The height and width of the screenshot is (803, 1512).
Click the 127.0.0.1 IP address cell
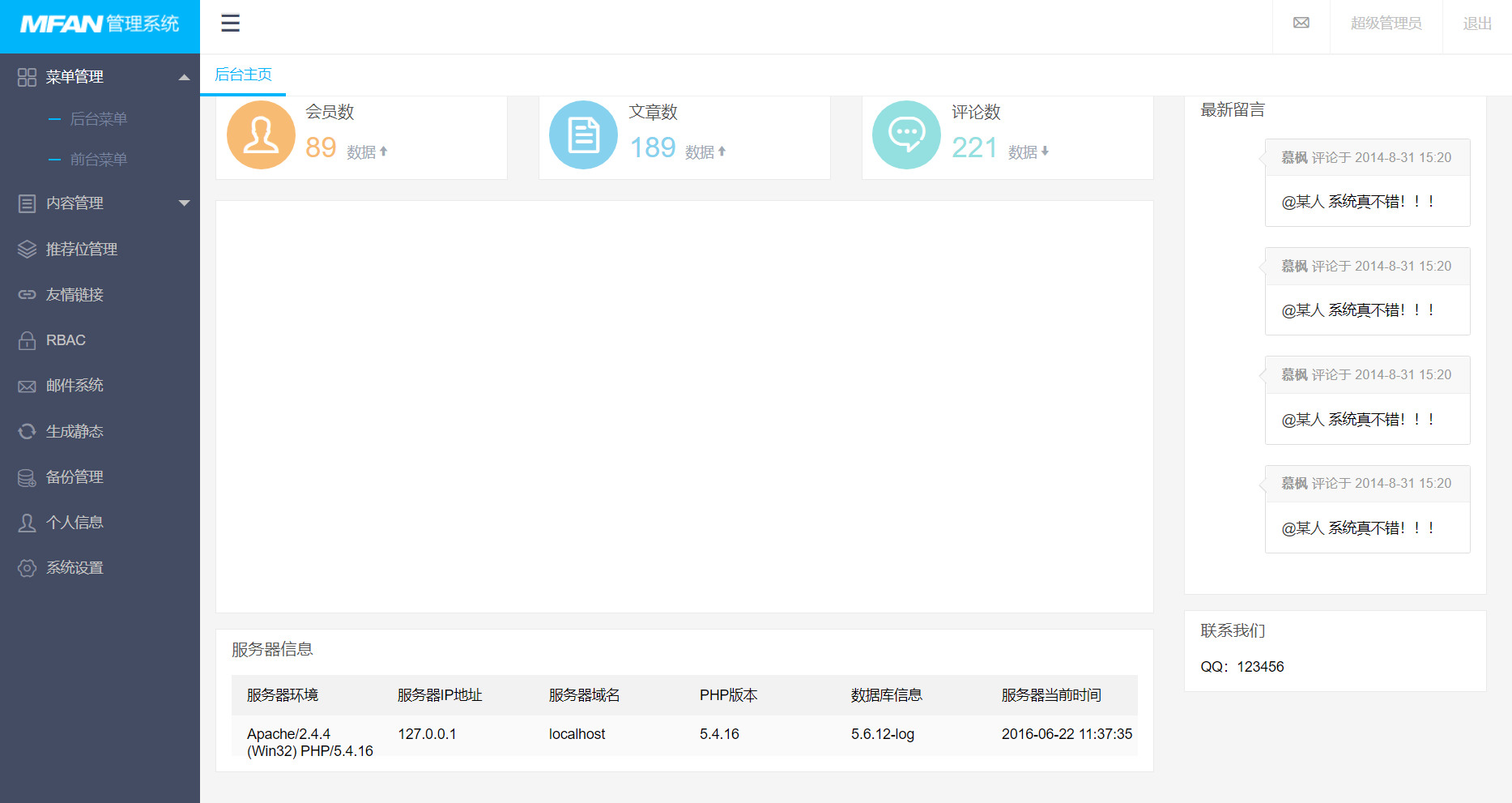(x=427, y=734)
